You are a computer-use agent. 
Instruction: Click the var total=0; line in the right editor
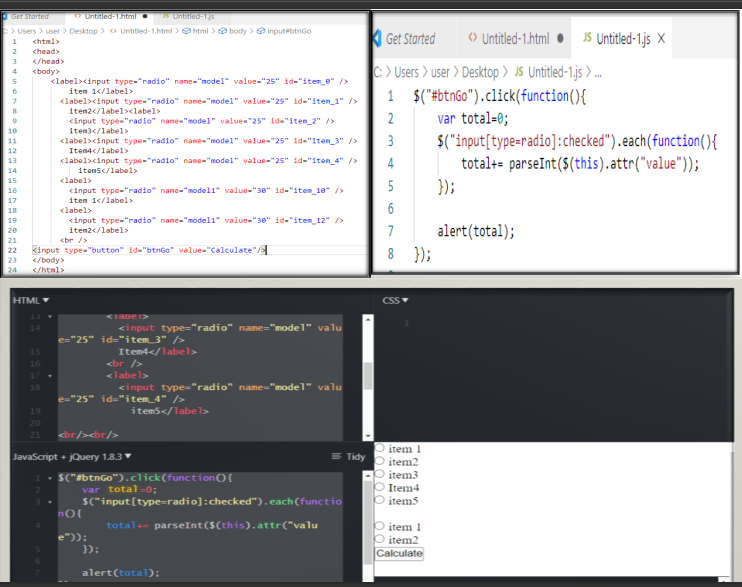click(x=473, y=118)
